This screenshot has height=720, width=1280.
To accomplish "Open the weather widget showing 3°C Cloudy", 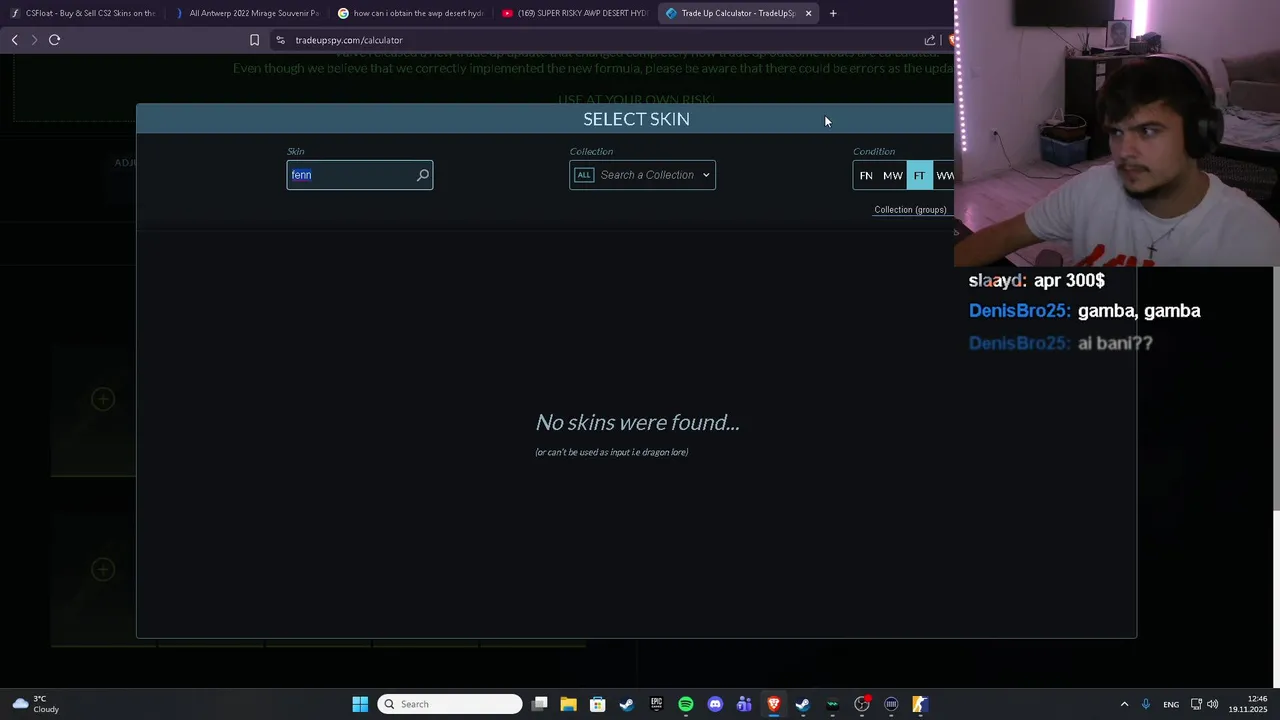I will tap(36, 704).
